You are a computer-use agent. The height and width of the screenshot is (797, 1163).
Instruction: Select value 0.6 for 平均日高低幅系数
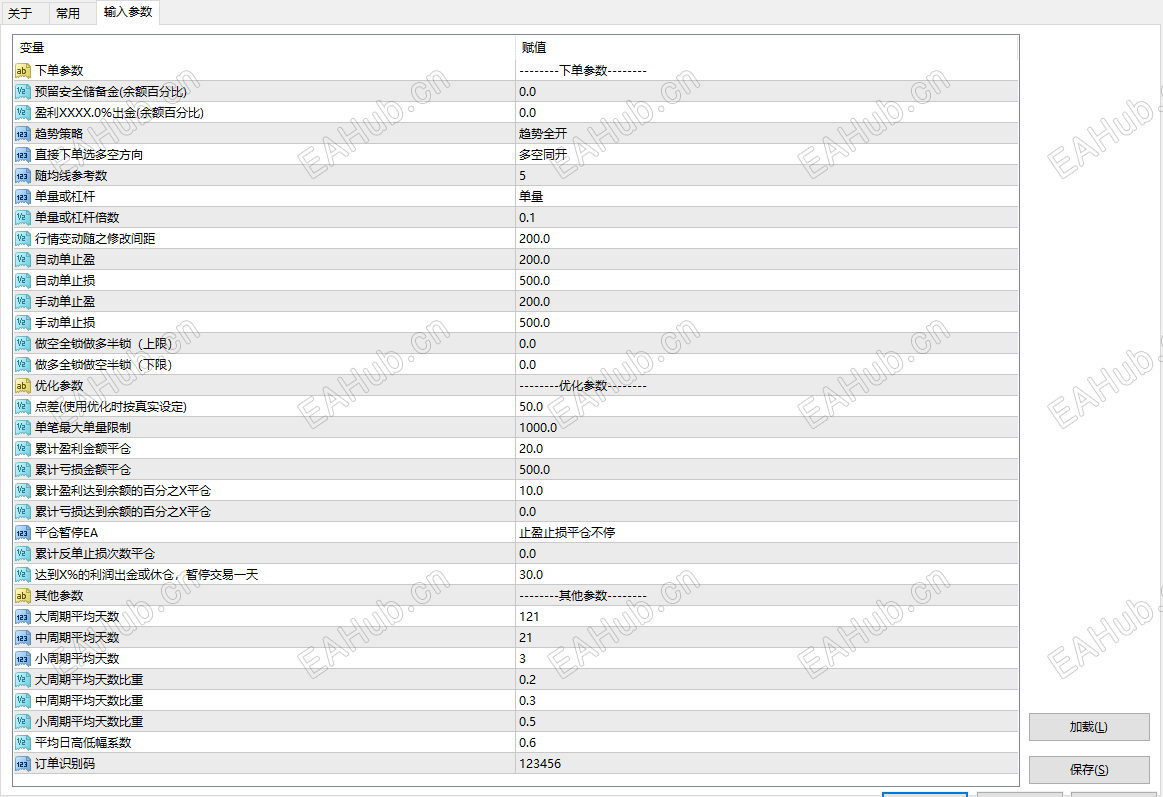click(767, 743)
